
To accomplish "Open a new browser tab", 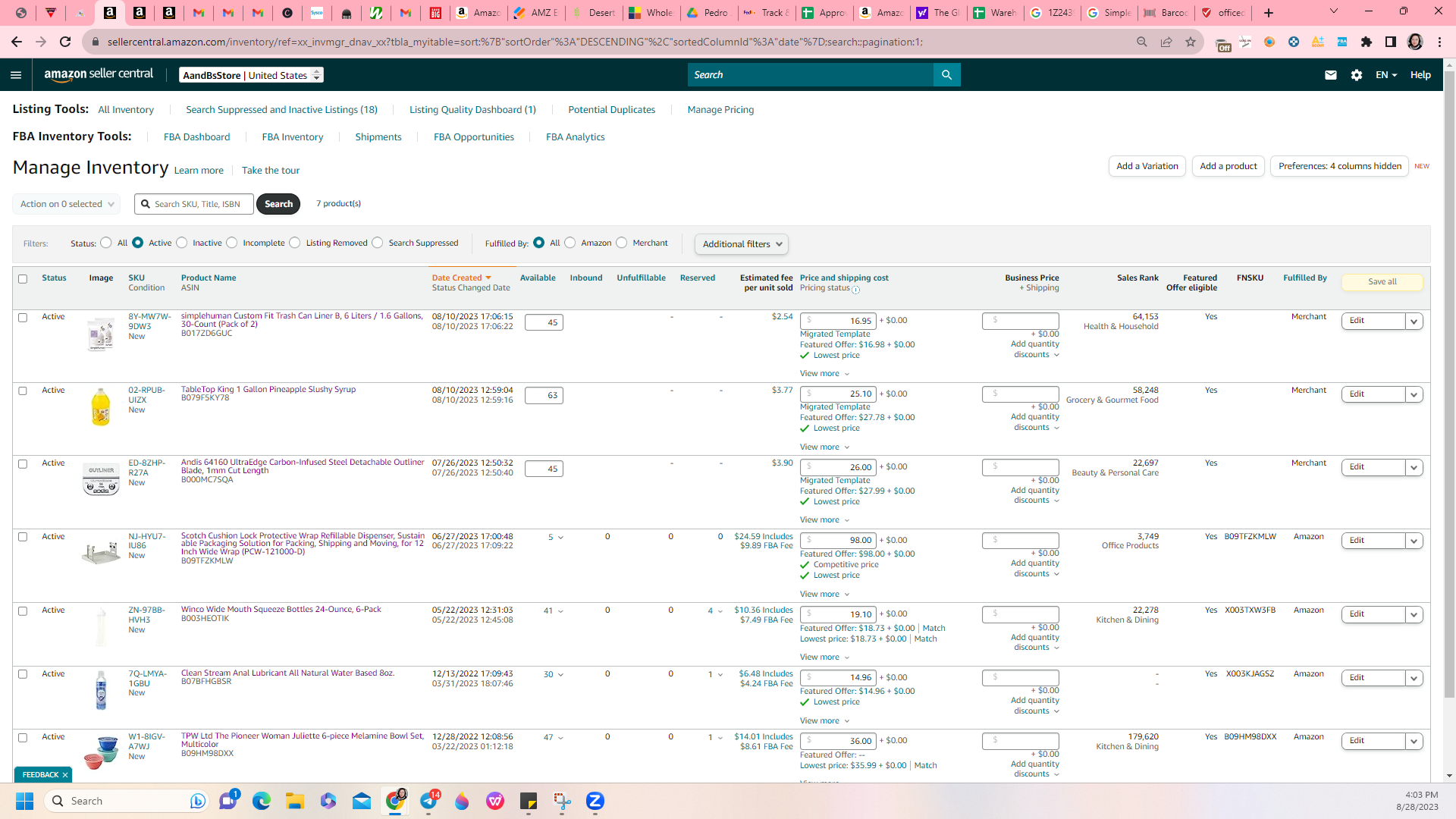I will 1269,13.
